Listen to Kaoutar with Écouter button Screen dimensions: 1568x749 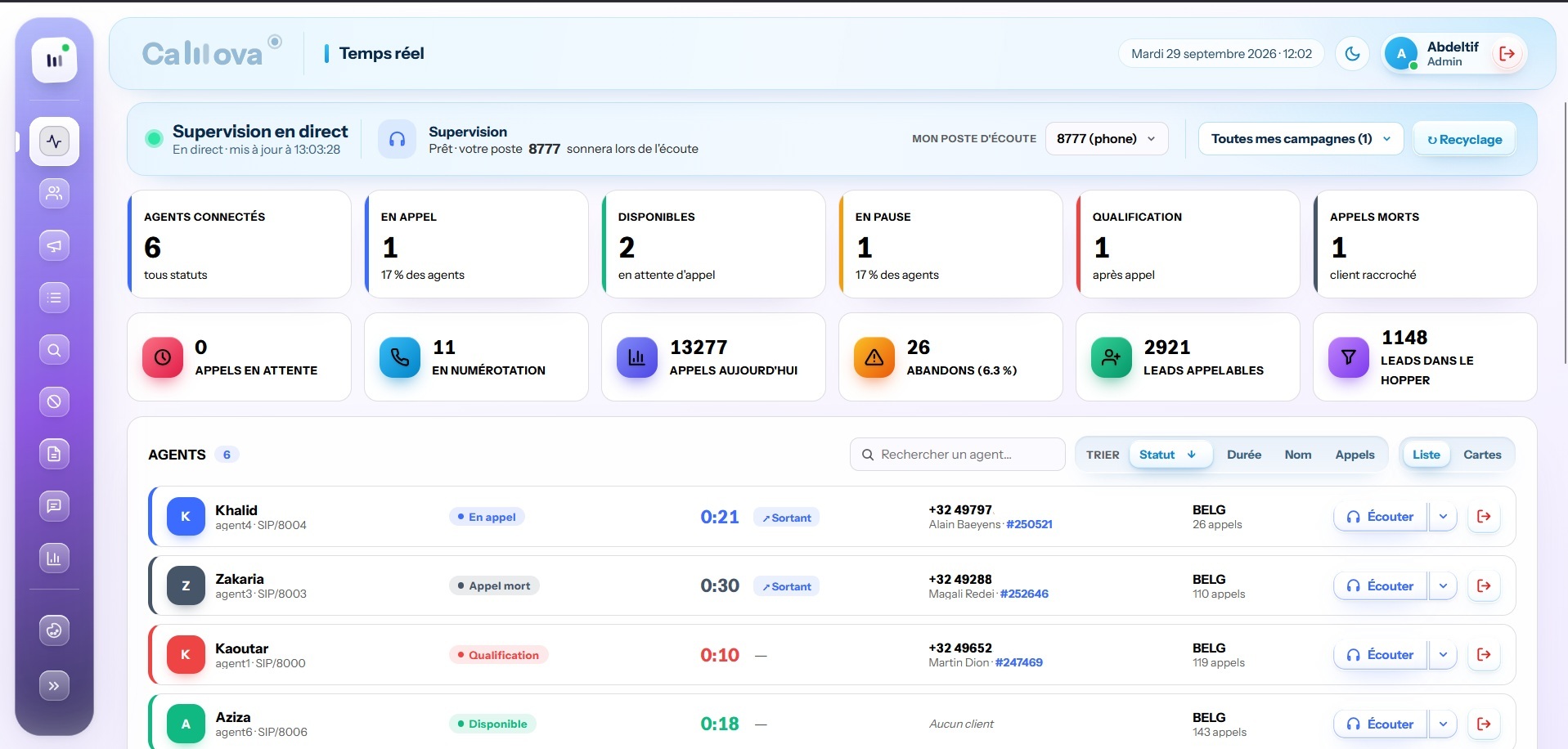tap(1380, 655)
